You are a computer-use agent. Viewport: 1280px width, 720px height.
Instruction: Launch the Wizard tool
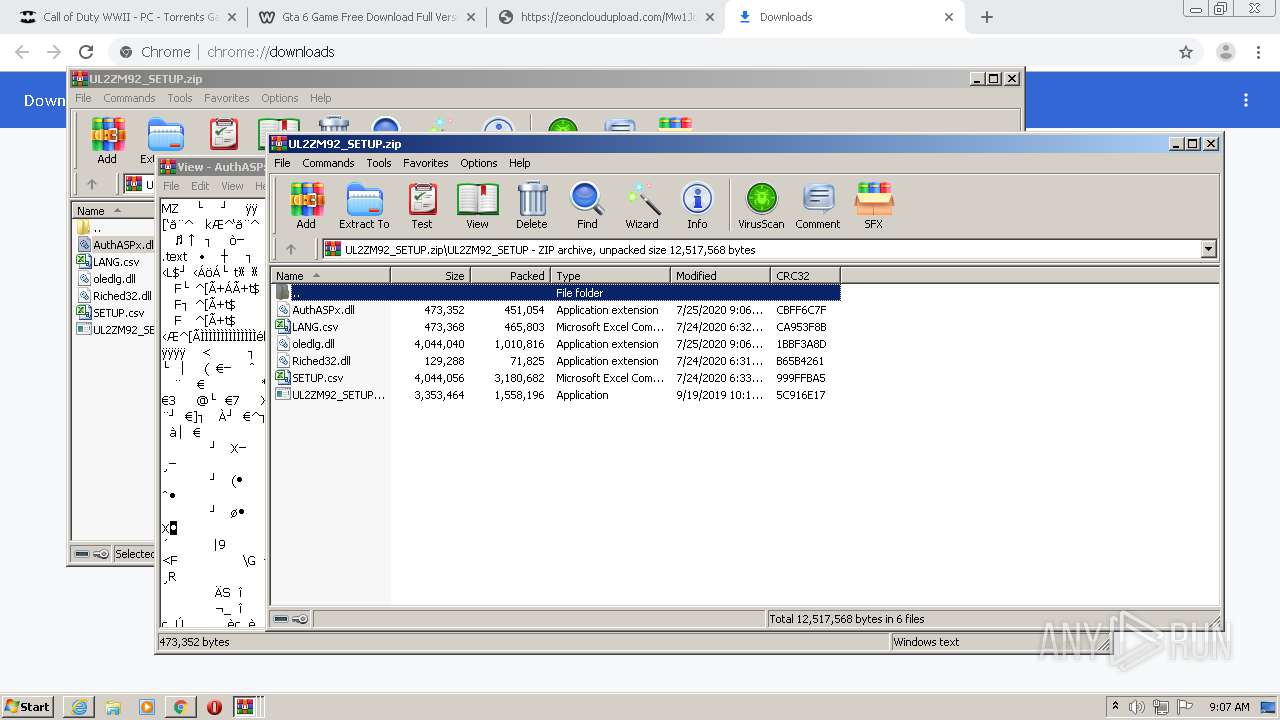(642, 205)
